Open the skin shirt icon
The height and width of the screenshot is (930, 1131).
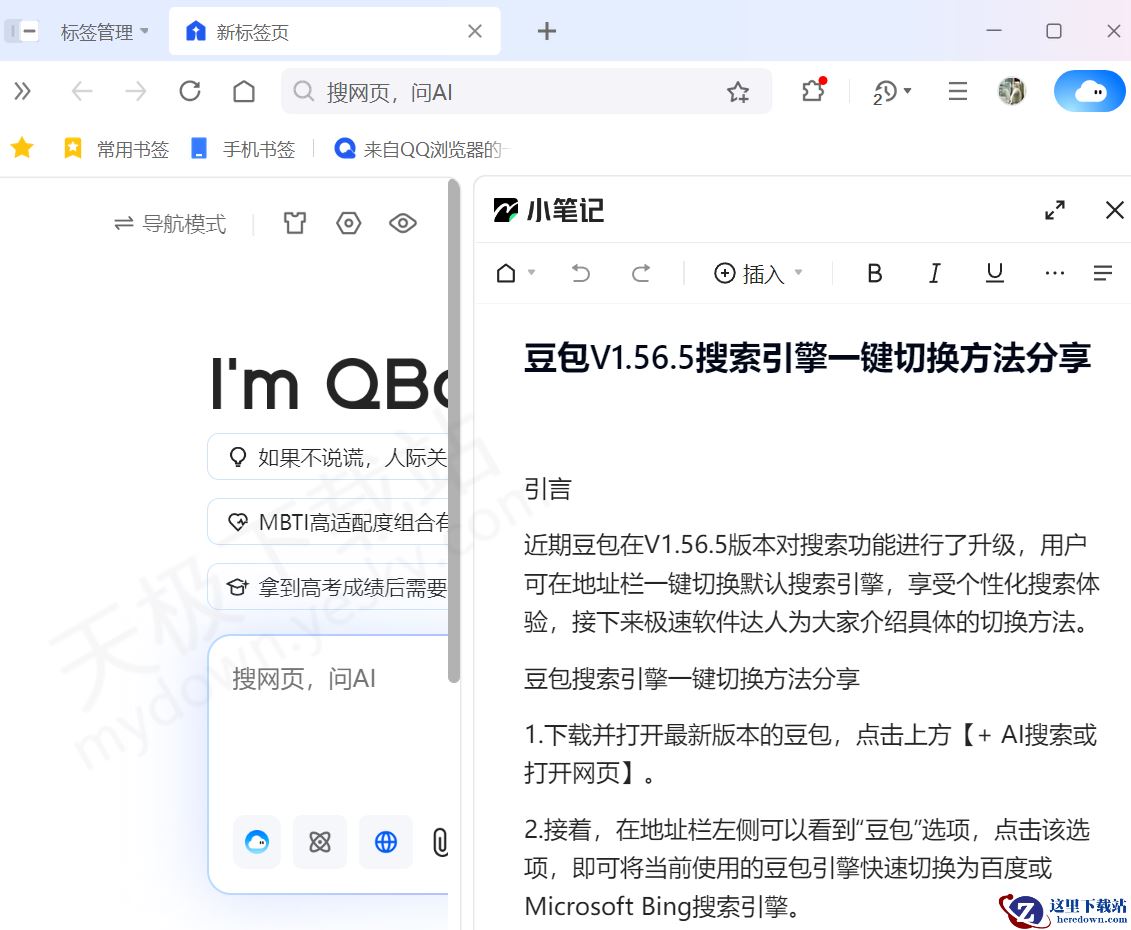pyautogui.click(x=294, y=223)
